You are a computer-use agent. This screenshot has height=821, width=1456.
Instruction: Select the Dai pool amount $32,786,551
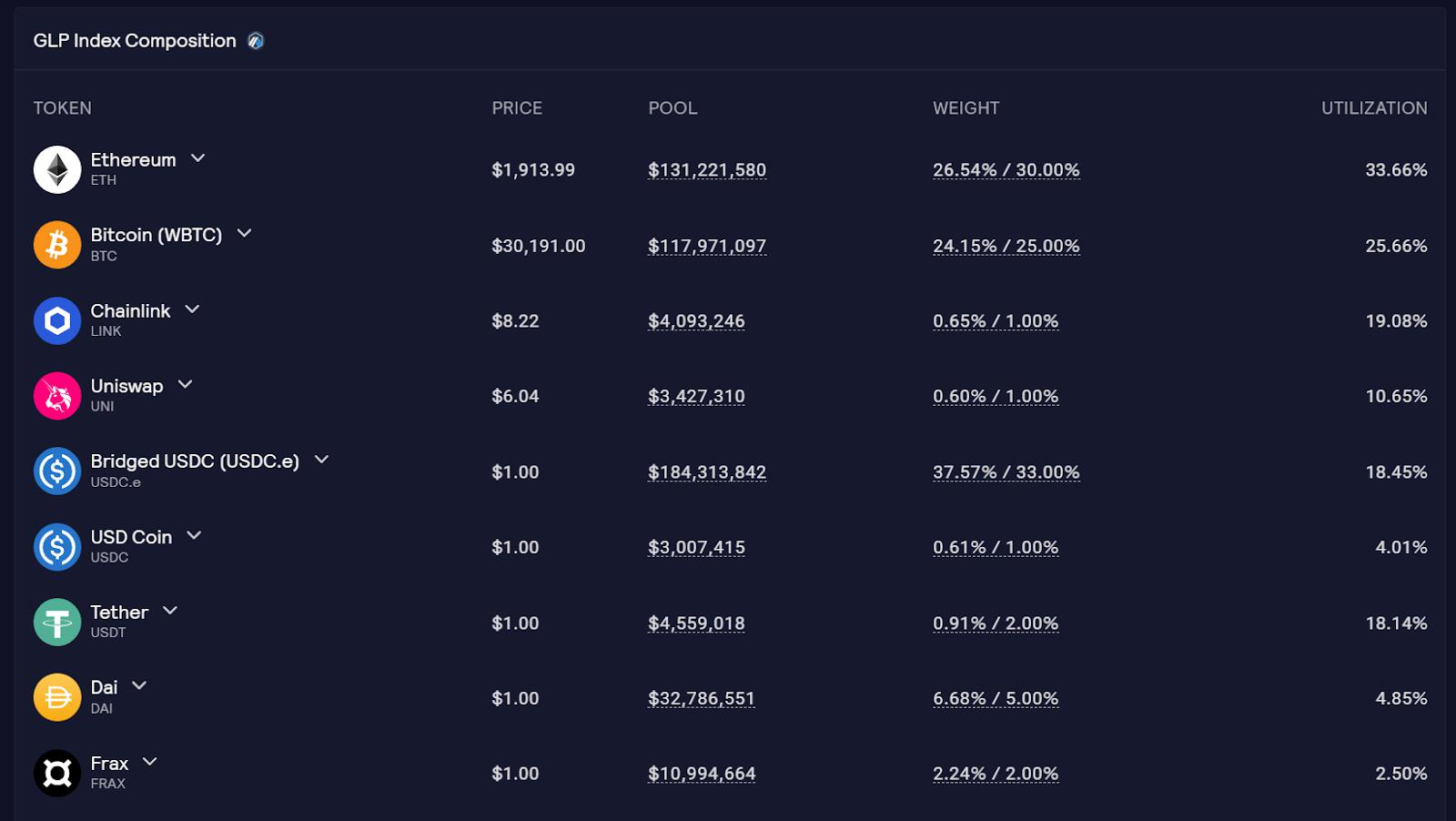tap(701, 699)
